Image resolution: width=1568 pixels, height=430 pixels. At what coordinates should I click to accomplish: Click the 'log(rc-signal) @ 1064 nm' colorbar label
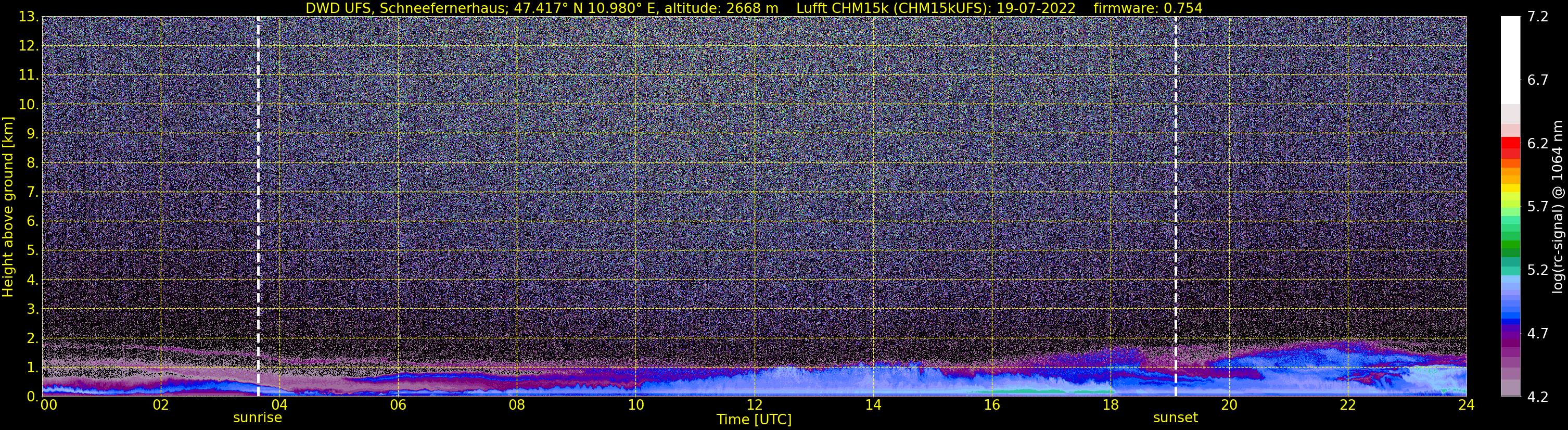[x=1557, y=207]
